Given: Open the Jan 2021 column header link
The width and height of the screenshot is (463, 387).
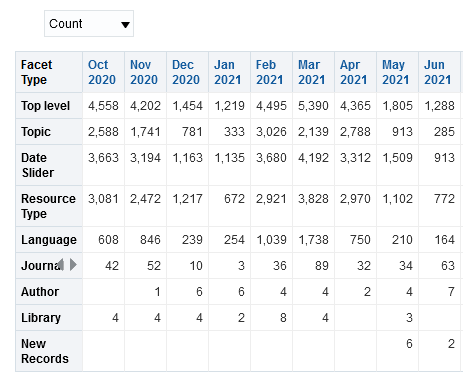Looking at the screenshot, I should click(228, 72).
